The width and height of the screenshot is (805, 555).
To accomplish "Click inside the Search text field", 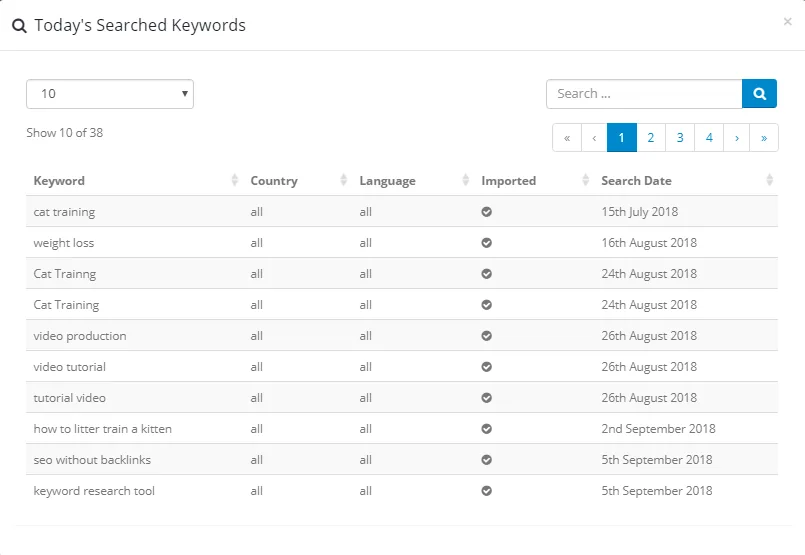I will pyautogui.click(x=644, y=94).
